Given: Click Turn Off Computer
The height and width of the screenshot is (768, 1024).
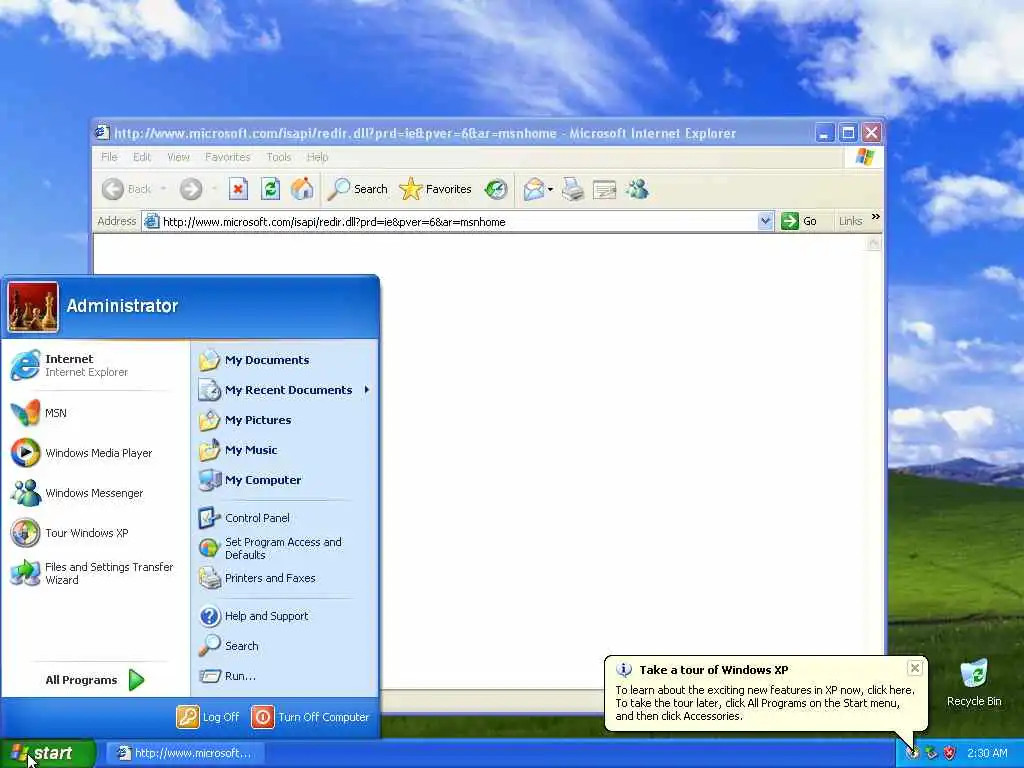Looking at the screenshot, I should click(311, 717).
